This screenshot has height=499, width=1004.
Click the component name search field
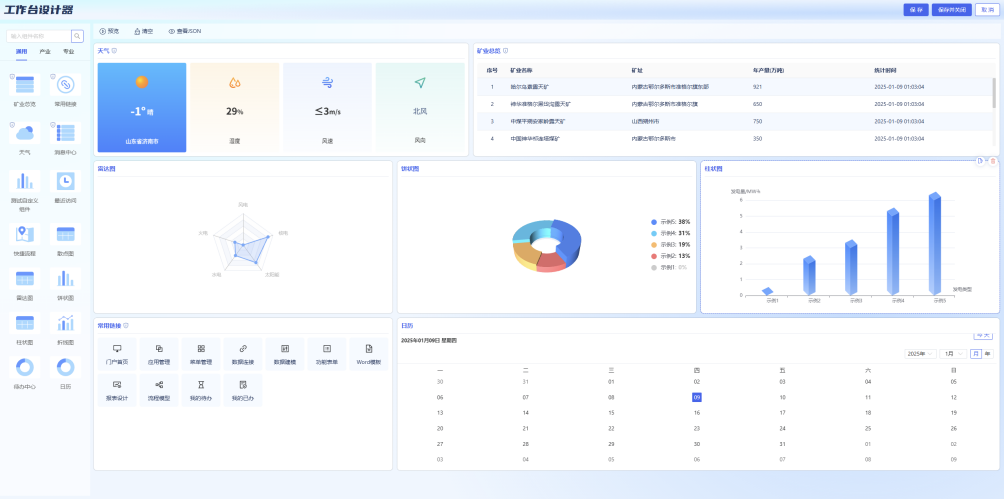point(38,36)
